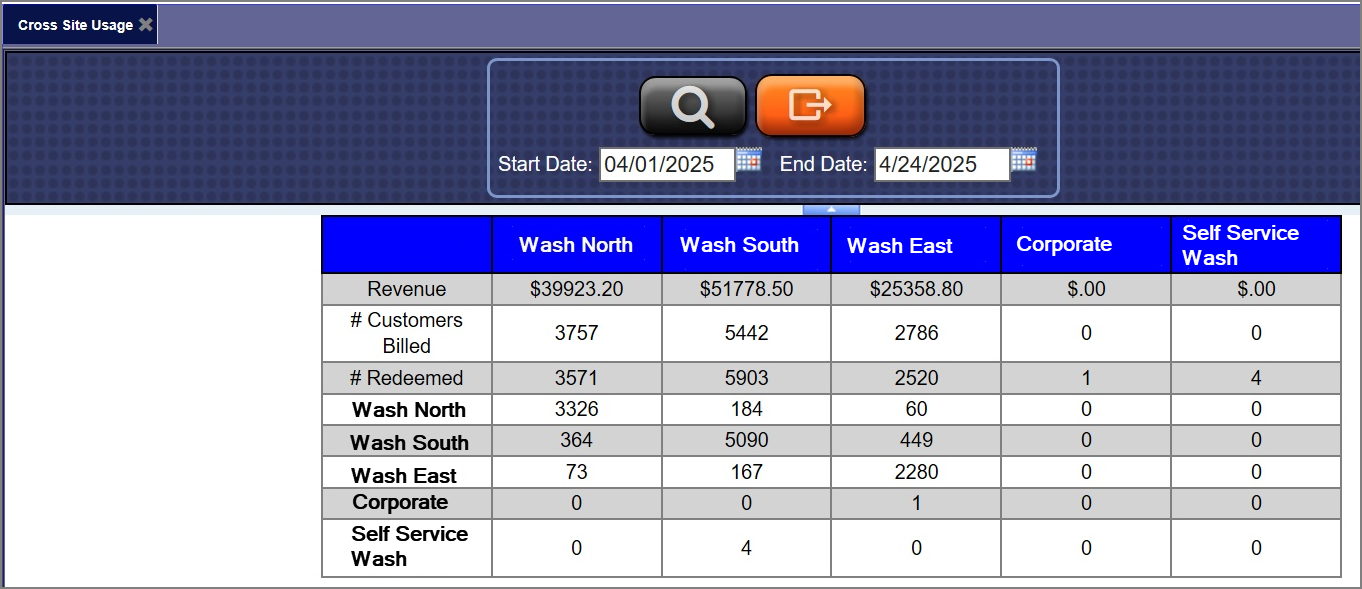Close the Cross Site Usage tab

(x=146, y=25)
